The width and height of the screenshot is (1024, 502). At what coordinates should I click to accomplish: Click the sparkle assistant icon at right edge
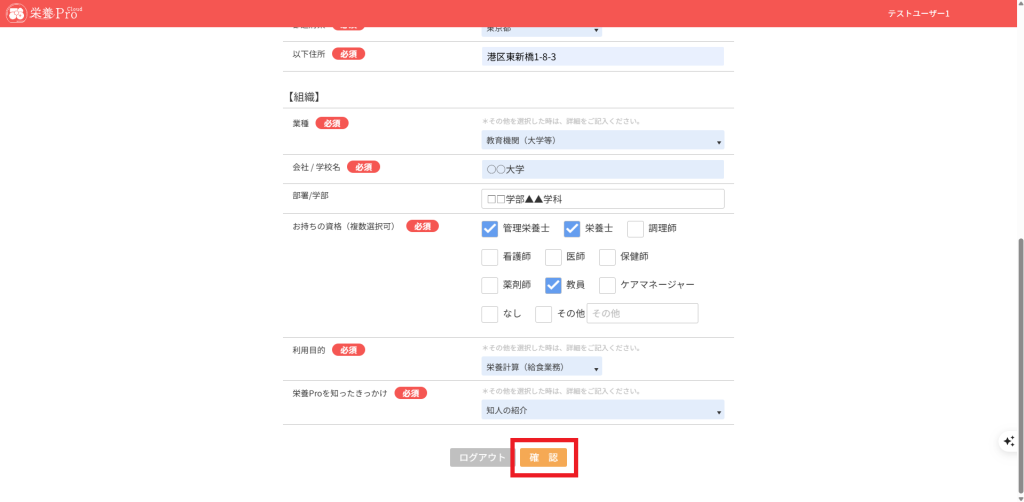(x=1010, y=441)
